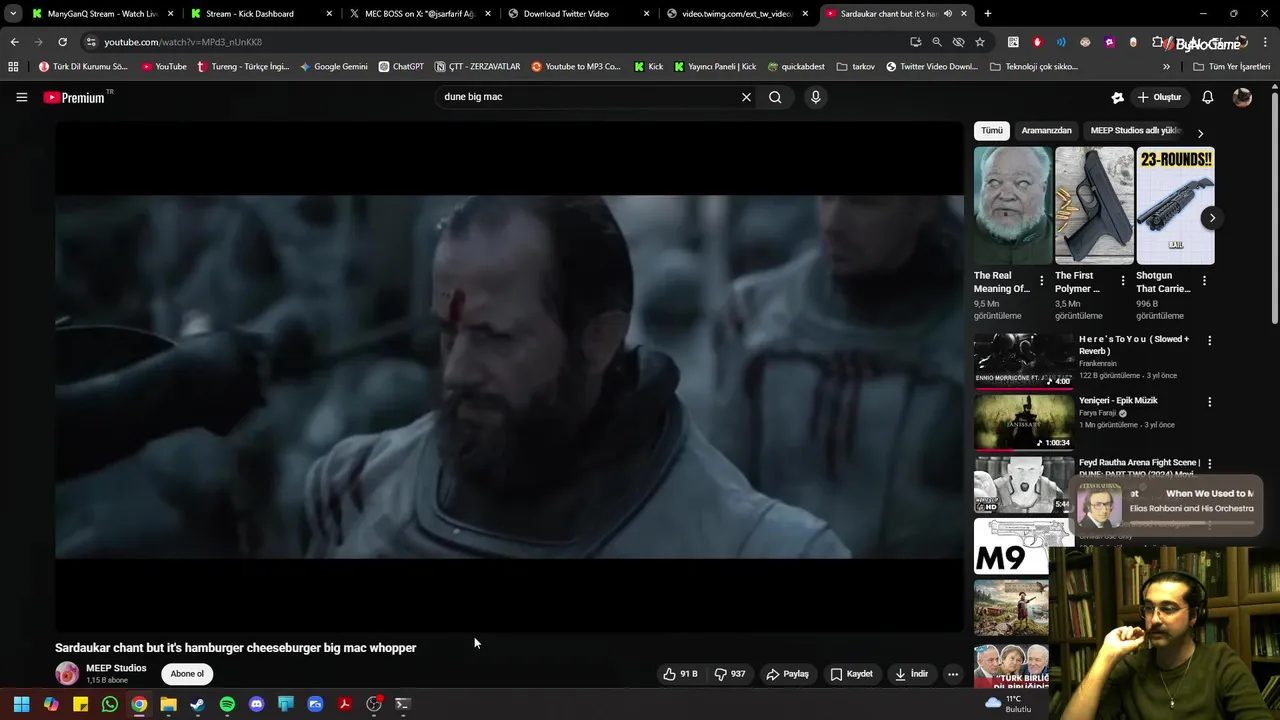Show hidden bookmarks with chevron

point(1166,67)
